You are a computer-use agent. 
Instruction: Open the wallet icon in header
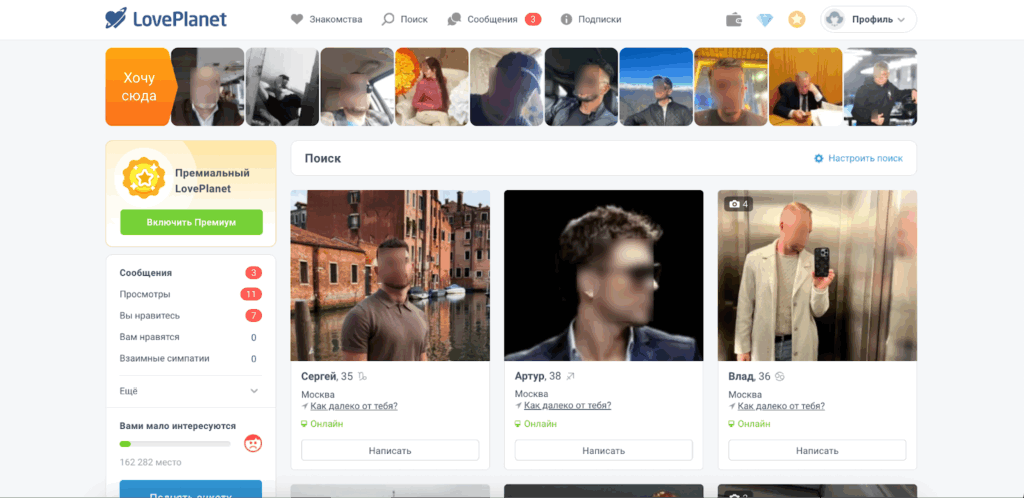[x=734, y=19]
